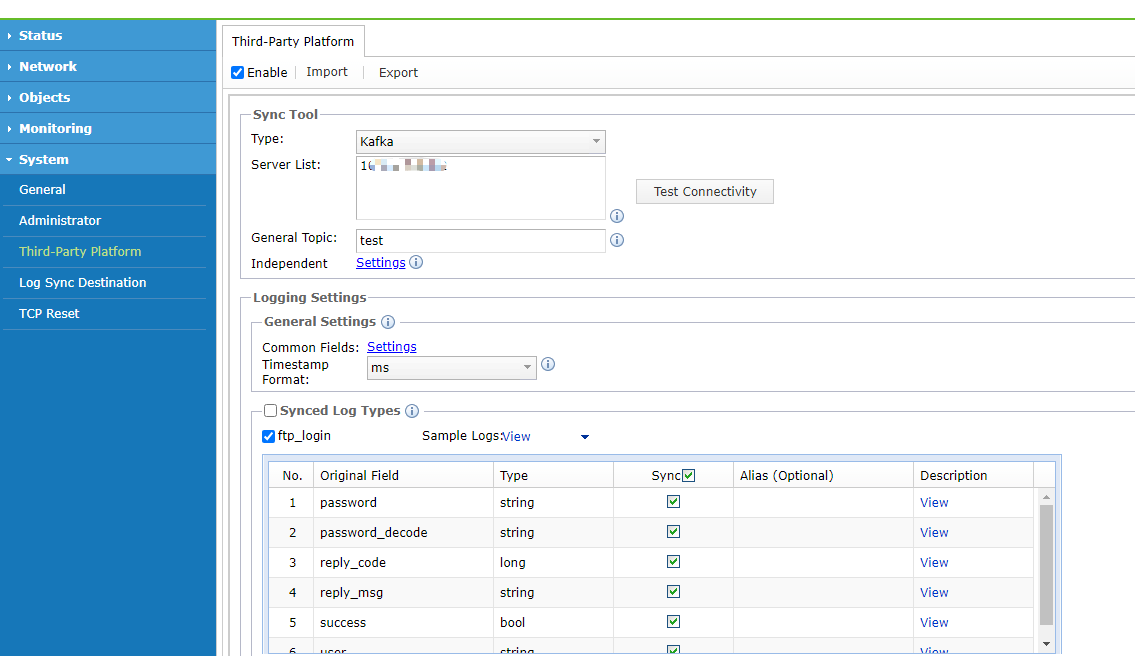Toggle the Synced Log Types checkbox
Screen dimensions: 1135x656
click(270, 411)
